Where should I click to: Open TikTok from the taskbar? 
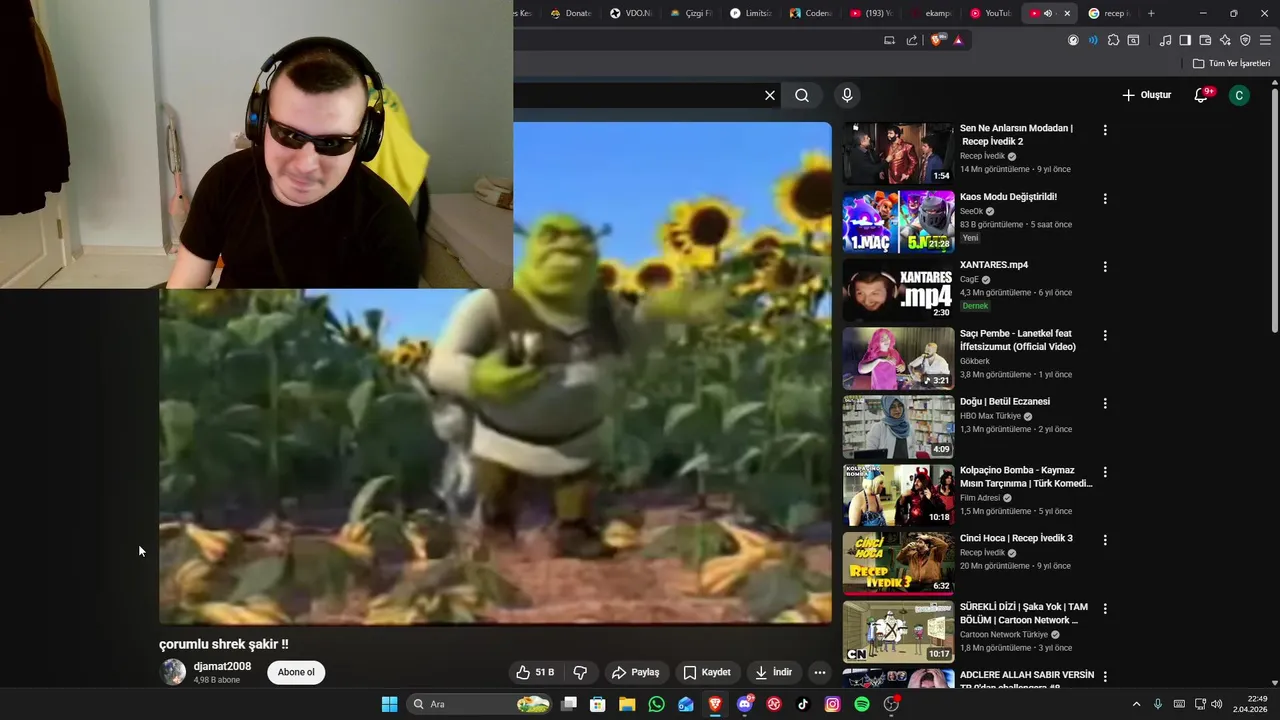pos(803,704)
